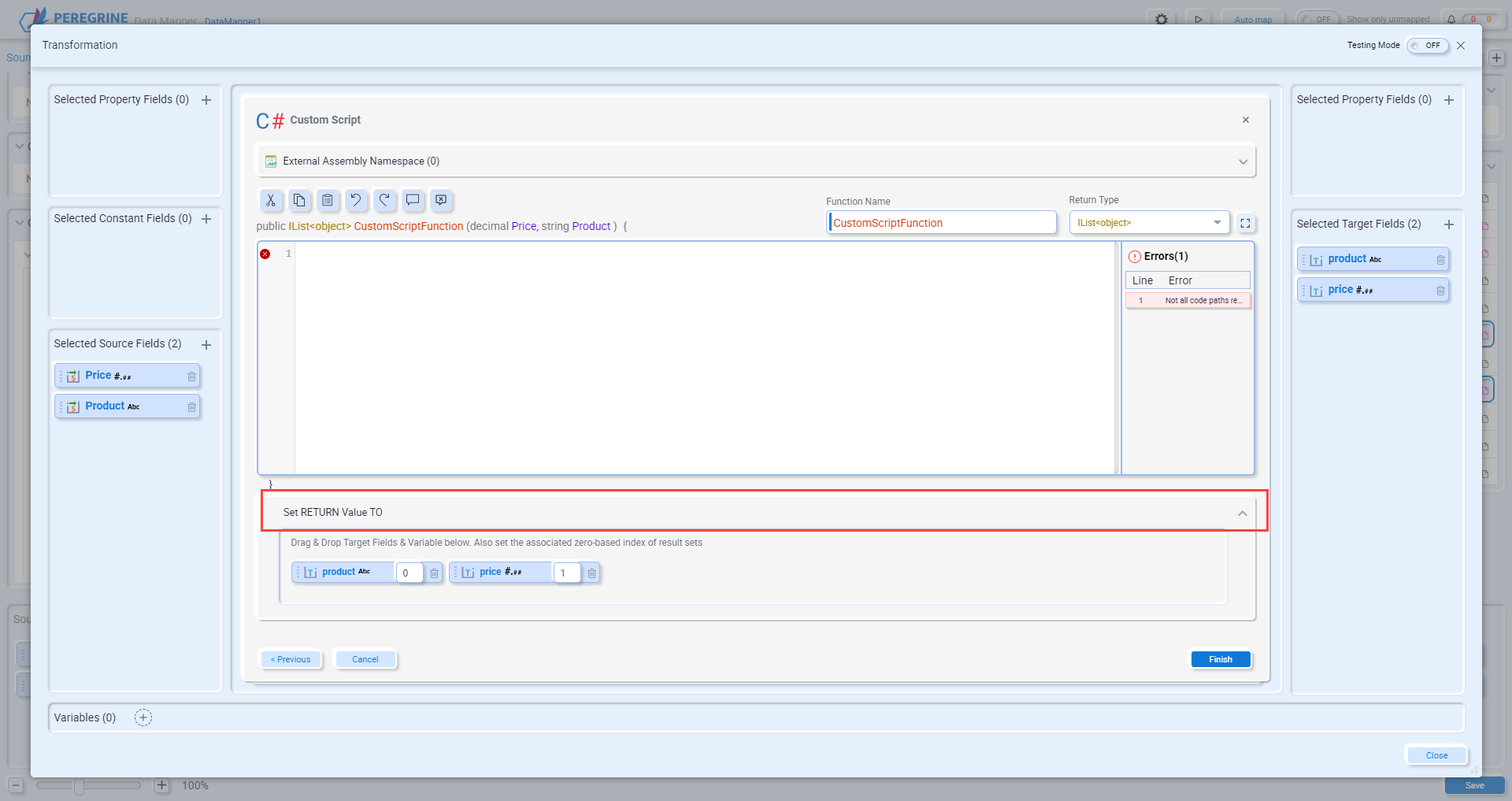The height and width of the screenshot is (801, 1512).
Task: Add a new variable with plus circle
Action: click(x=143, y=718)
